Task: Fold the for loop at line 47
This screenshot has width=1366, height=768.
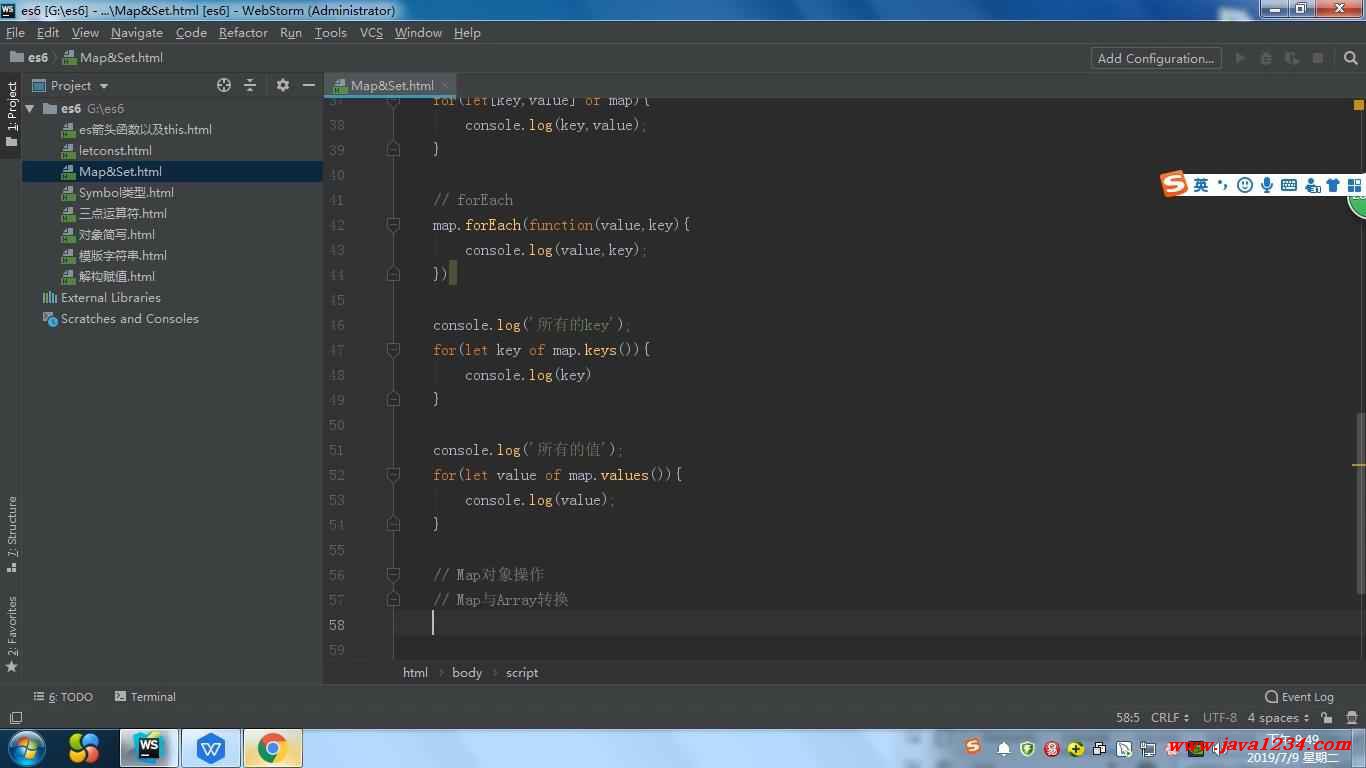Action: (393, 350)
